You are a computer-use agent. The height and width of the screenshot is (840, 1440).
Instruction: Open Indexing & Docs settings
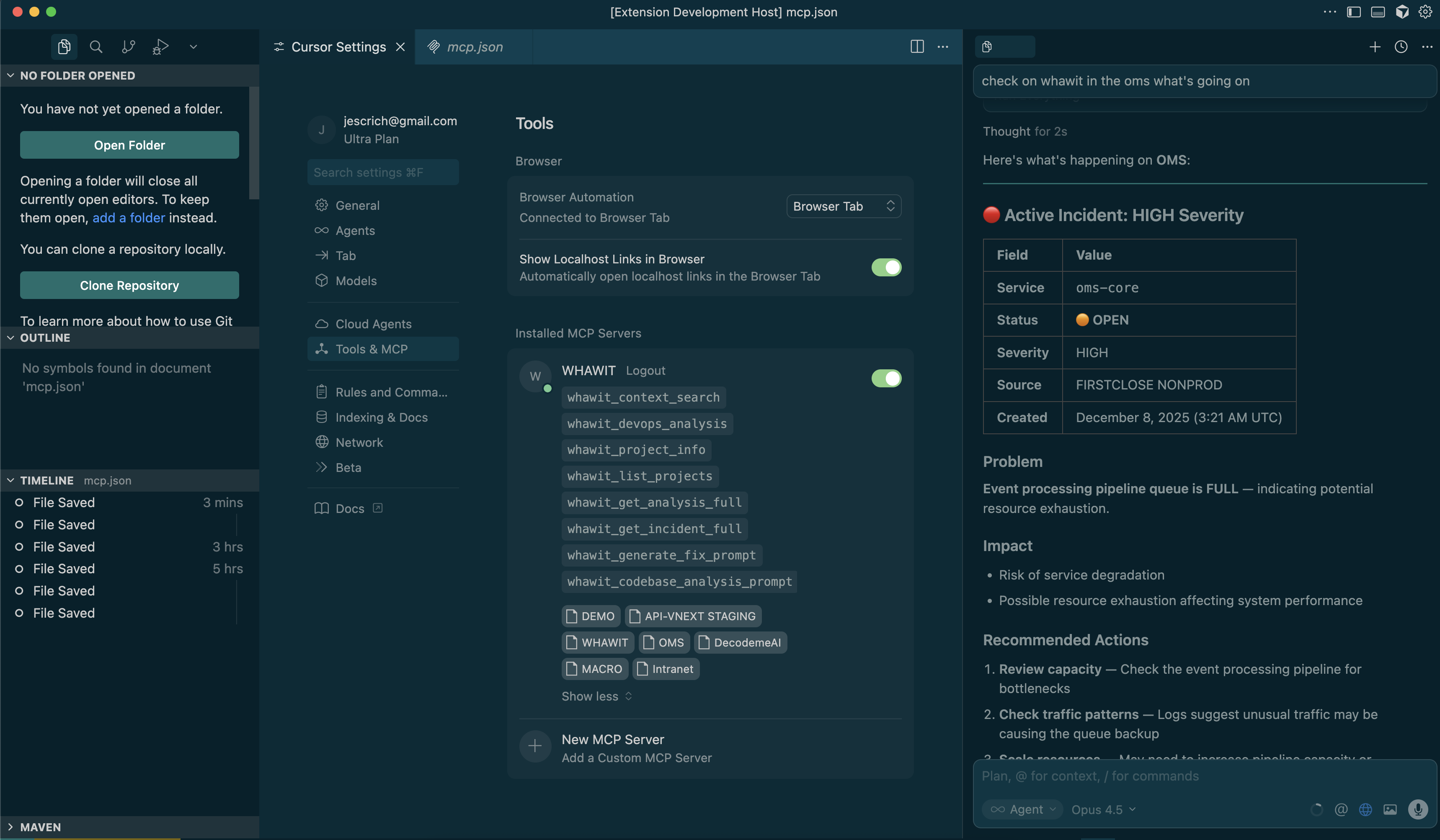[382, 417]
